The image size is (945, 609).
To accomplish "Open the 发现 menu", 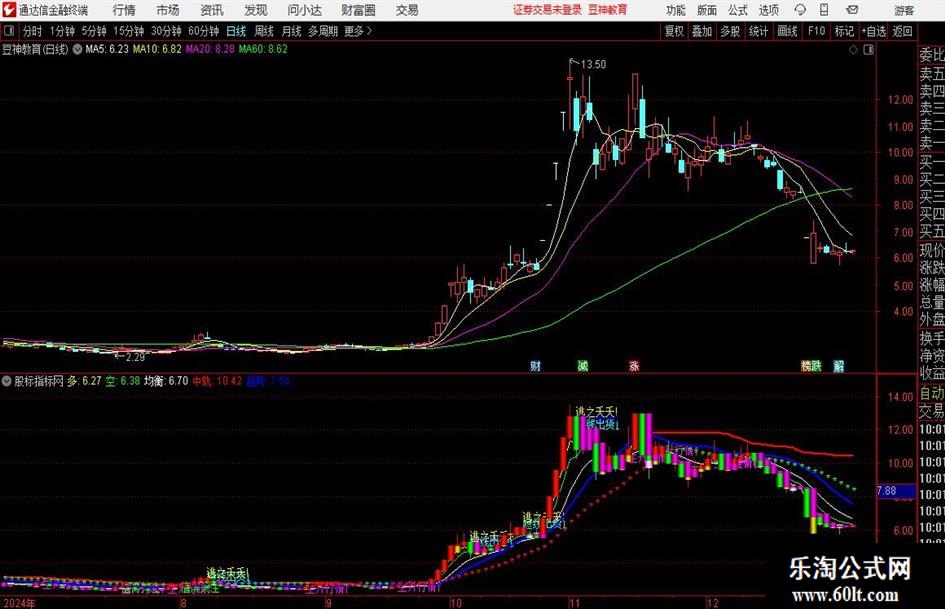I will [256, 10].
